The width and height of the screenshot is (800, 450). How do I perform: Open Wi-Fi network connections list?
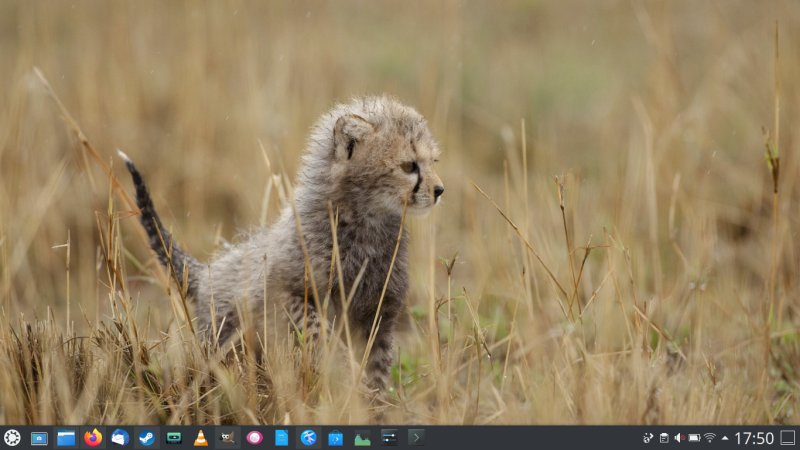click(709, 438)
